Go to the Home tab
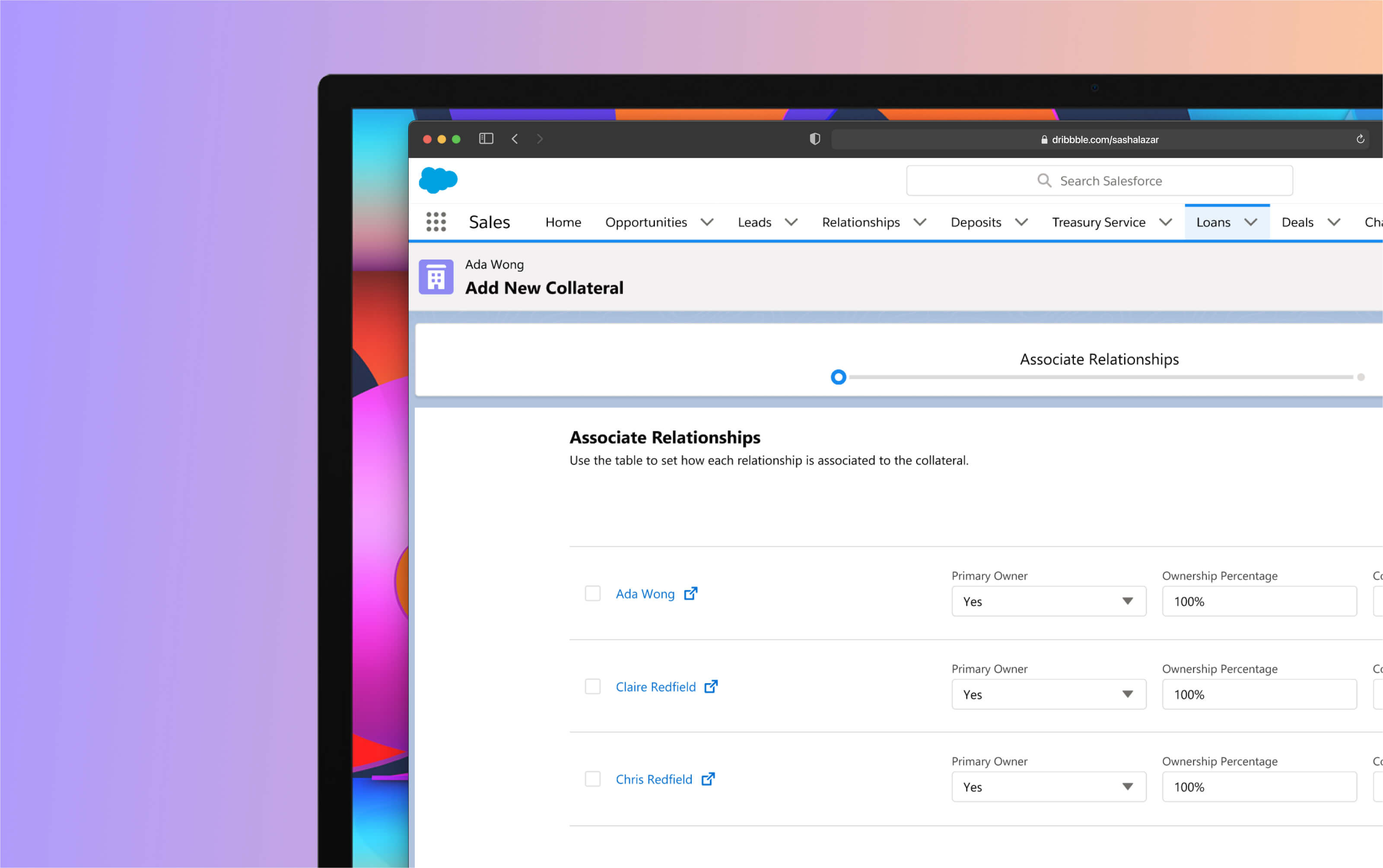The image size is (1383, 868). click(x=563, y=222)
